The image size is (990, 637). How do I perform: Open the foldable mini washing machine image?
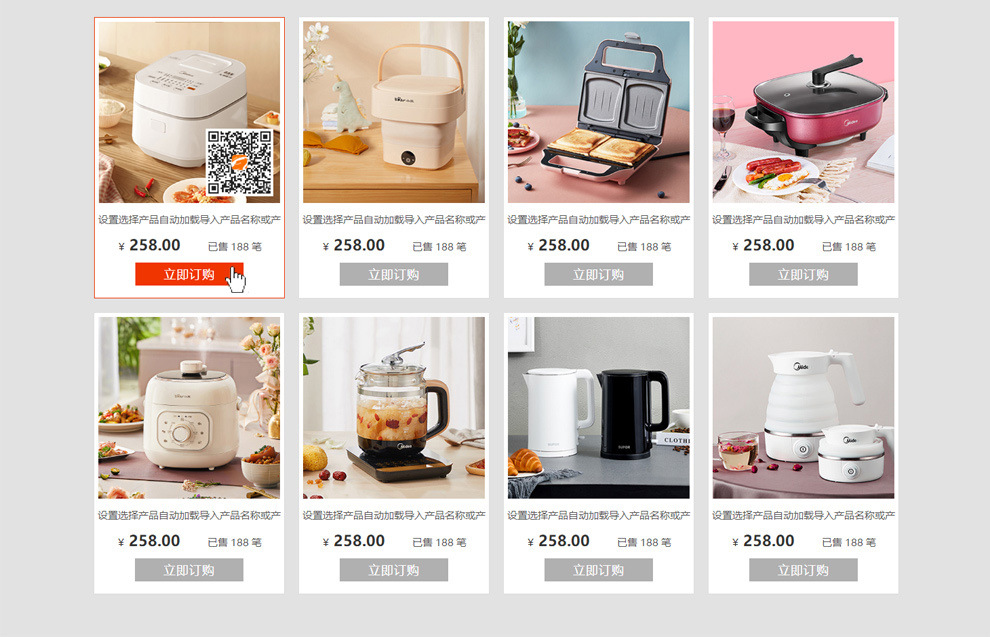[x=394, y=112]
